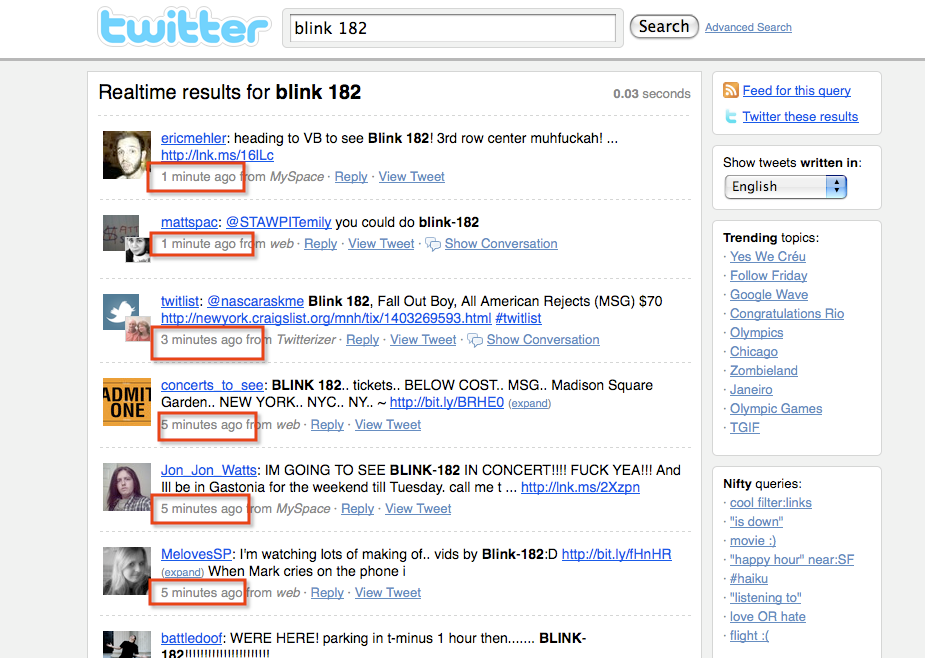This screenshot has width=925, height=658.
Task: Select trending topic Chicago
Action: tap(754, 352)
